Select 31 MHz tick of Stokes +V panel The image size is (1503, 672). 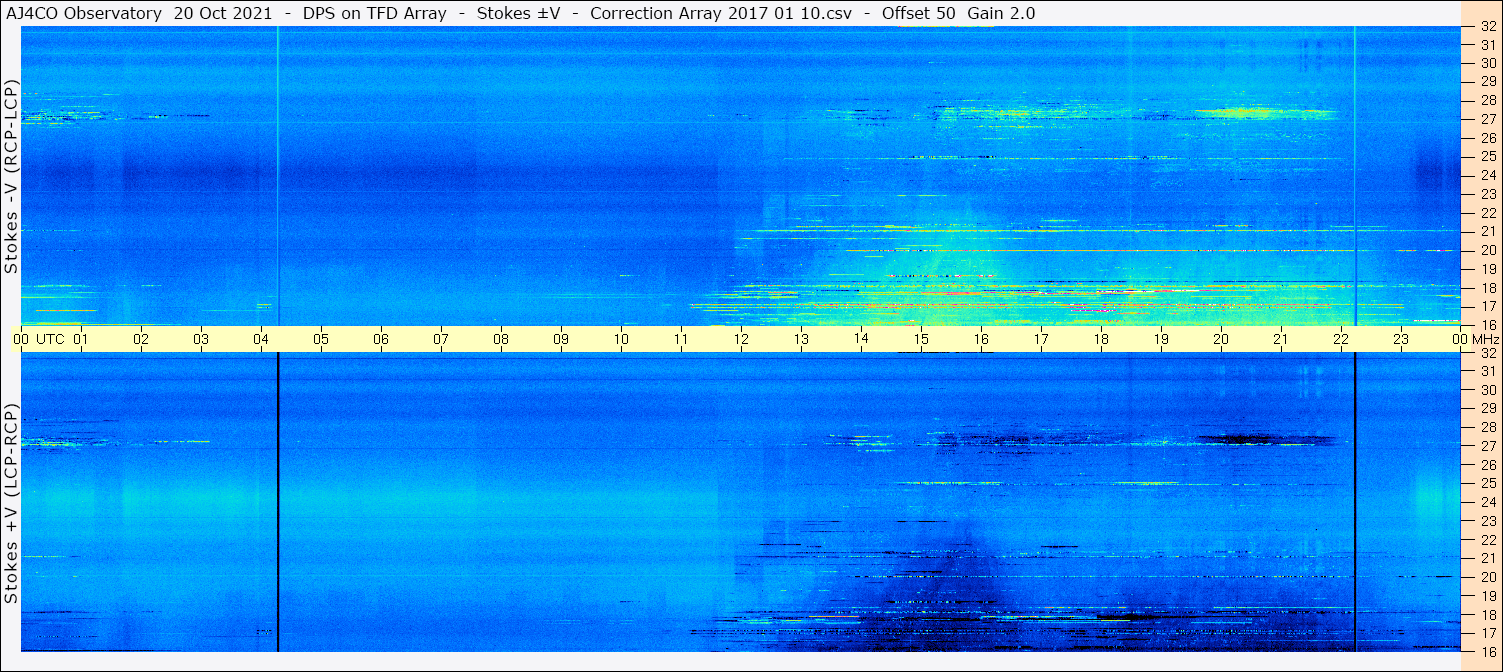tap(1487, 371)
